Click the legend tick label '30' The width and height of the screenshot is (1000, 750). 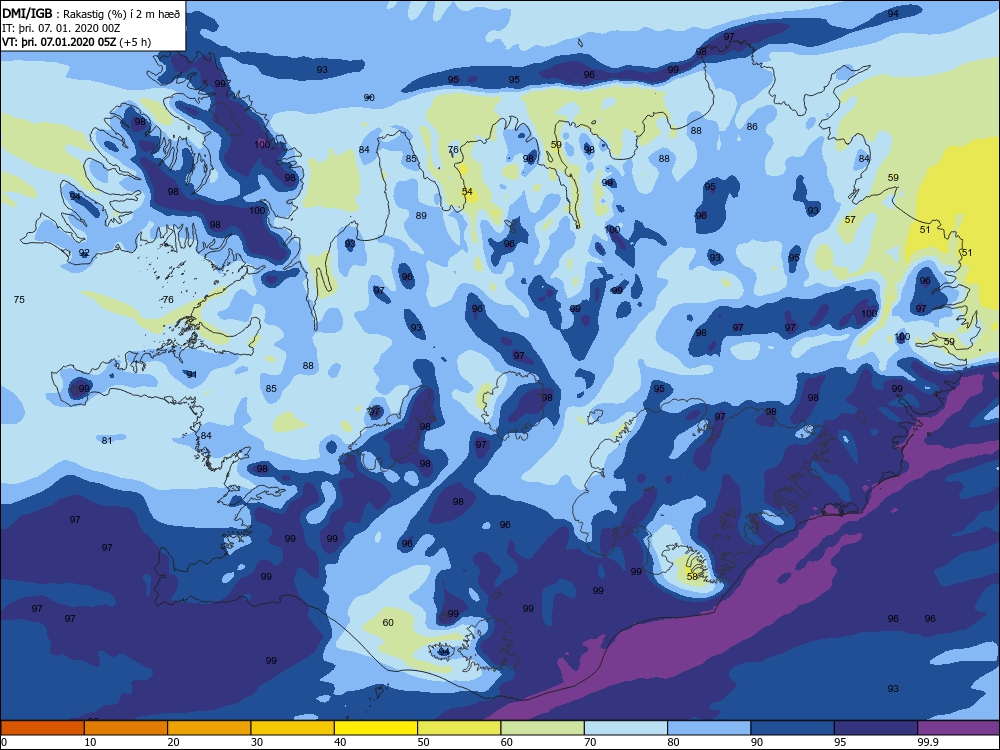pos(257,742)
